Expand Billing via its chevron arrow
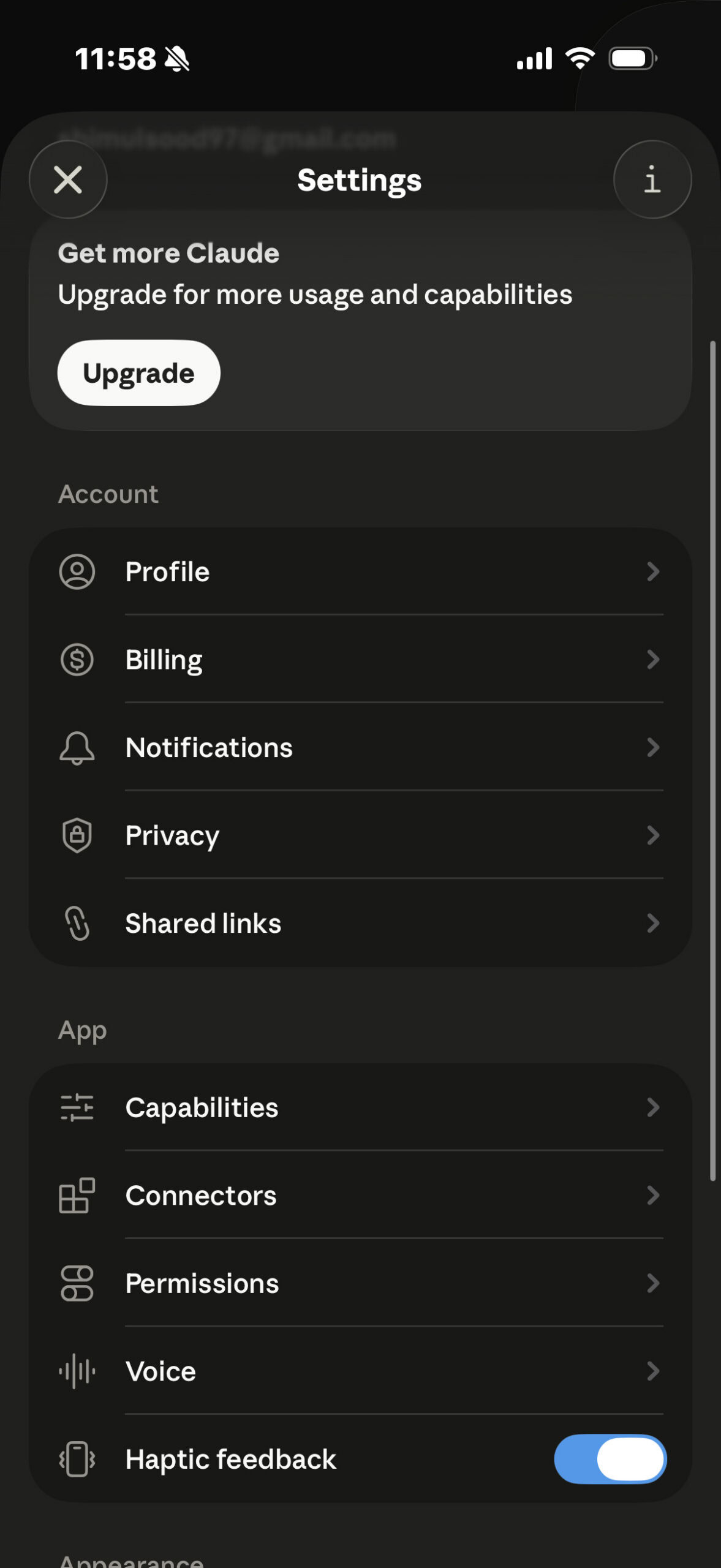 tap(653, 660)
